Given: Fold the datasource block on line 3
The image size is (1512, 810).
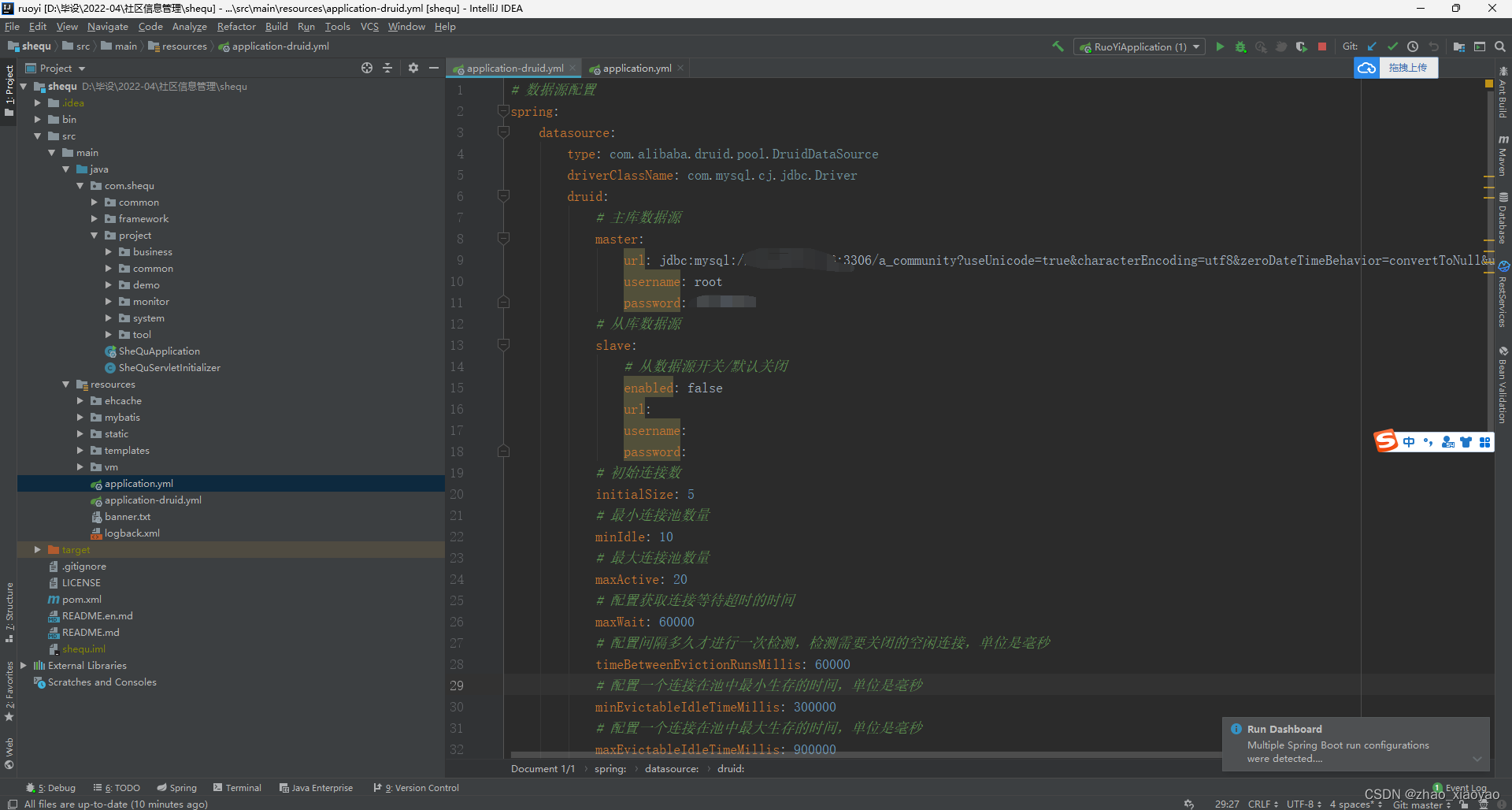Looking at the screenshot, I should pyautogui.click(x=503, y=132).
